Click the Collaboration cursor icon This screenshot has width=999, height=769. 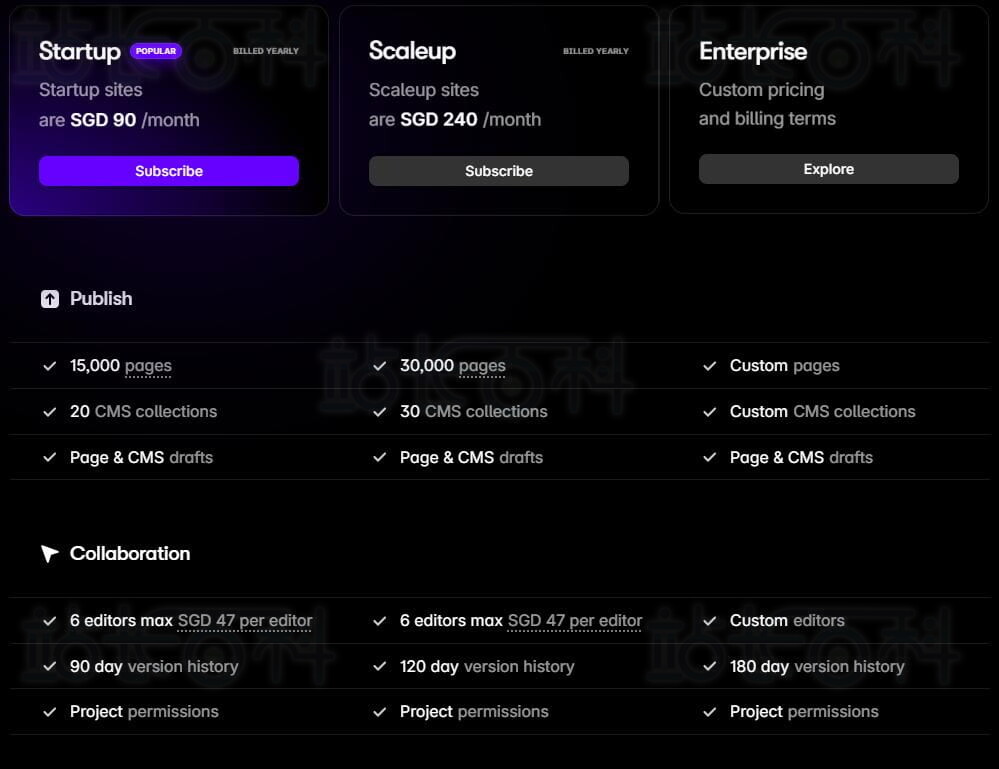[50, 554]
